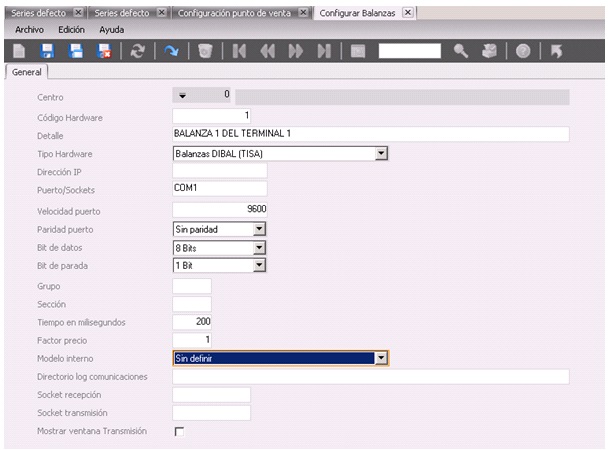Open help via question mark icon
612x450 pixels.
click(522, 50)
